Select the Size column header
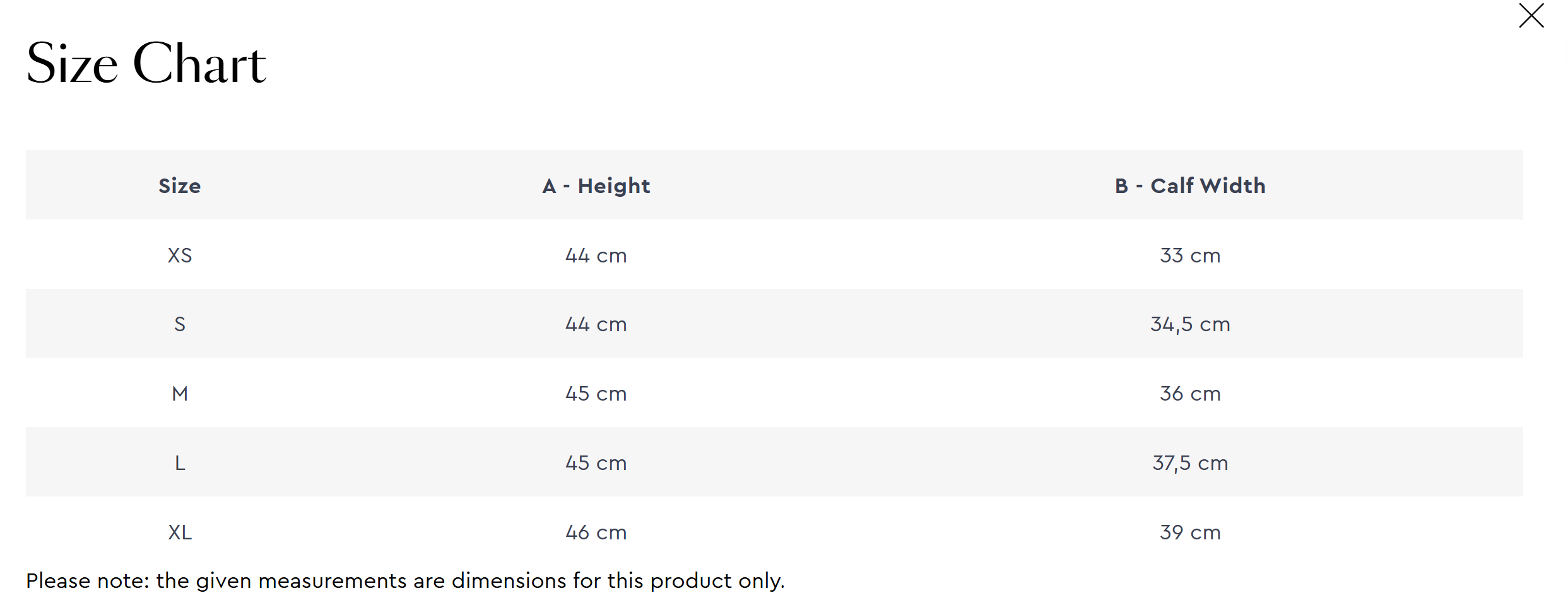 (180, 185)
